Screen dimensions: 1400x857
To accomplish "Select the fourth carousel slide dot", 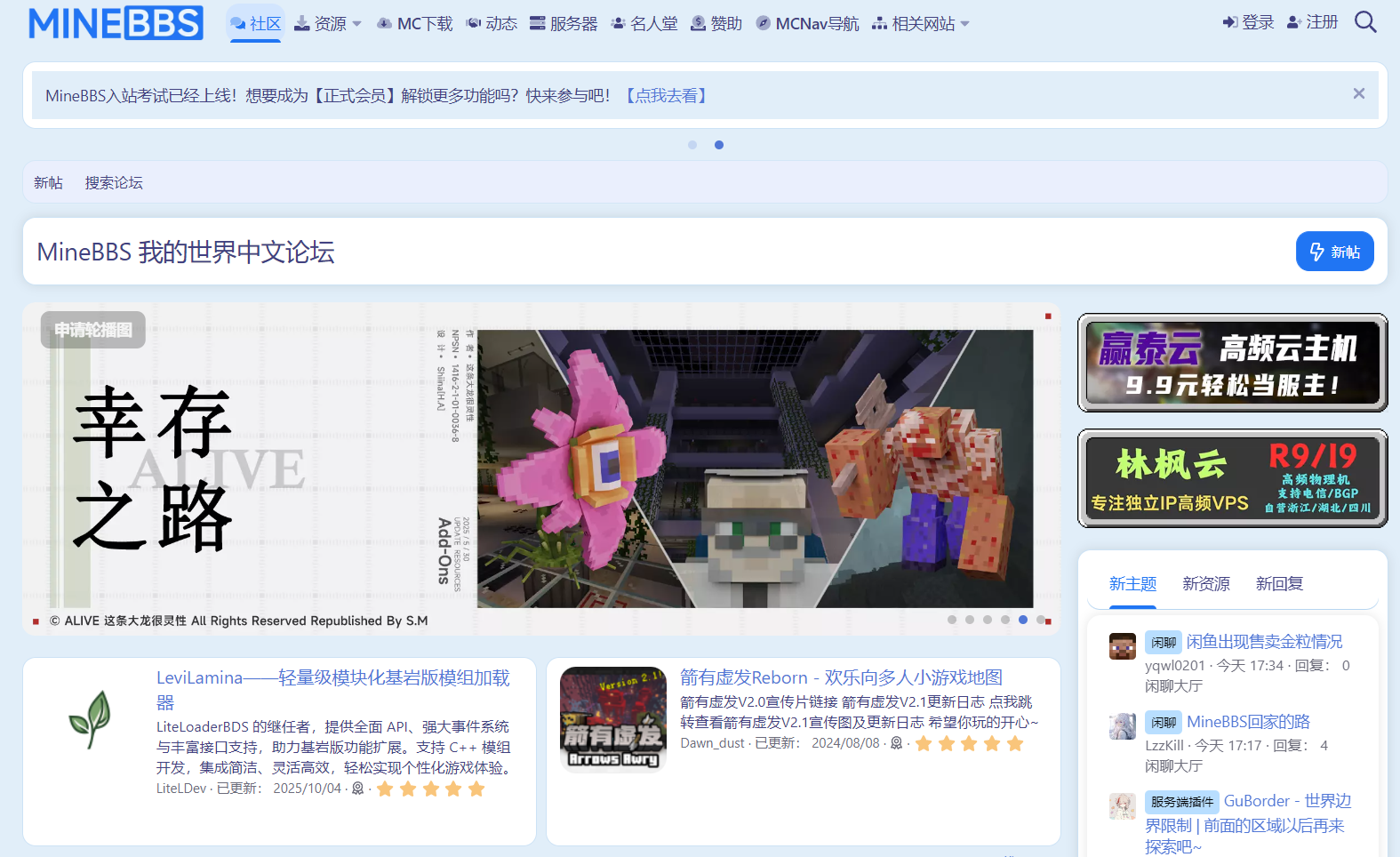I will tap(1005, 620).
